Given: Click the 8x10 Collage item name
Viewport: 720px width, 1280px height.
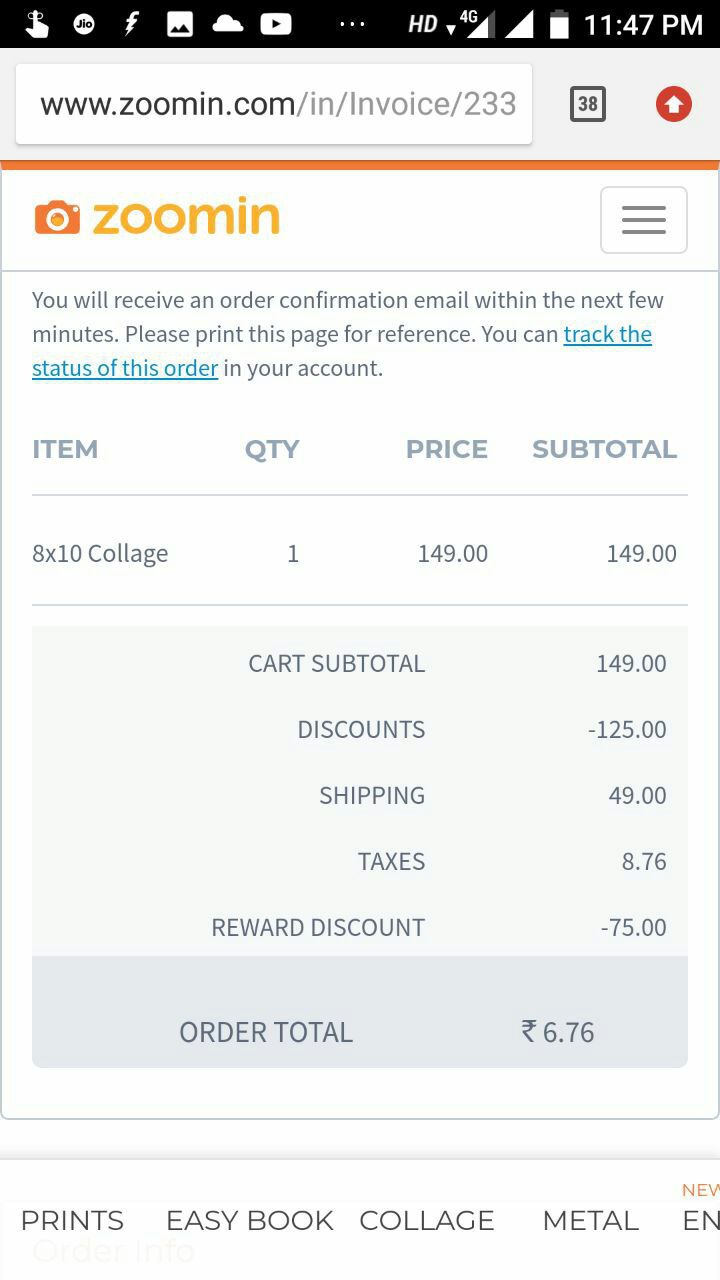Looking at the screenshot, I should point(100,553).
